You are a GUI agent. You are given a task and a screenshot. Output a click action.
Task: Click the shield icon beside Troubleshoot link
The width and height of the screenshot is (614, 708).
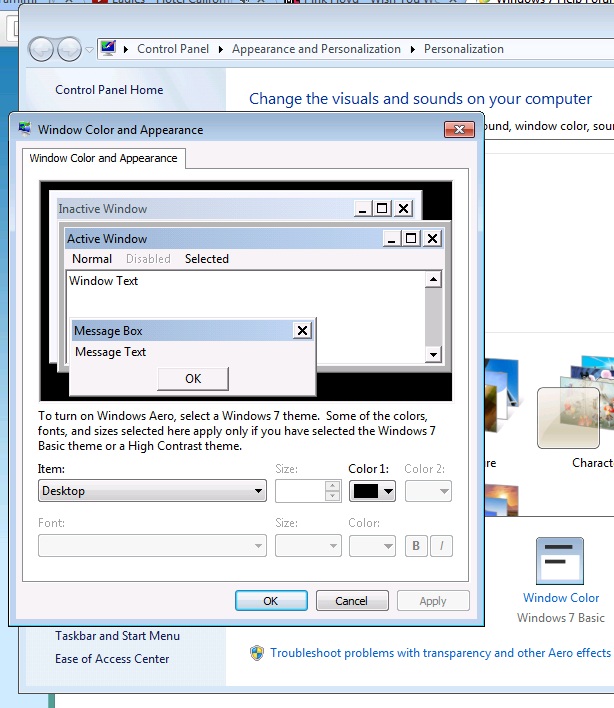coord(257,653)
